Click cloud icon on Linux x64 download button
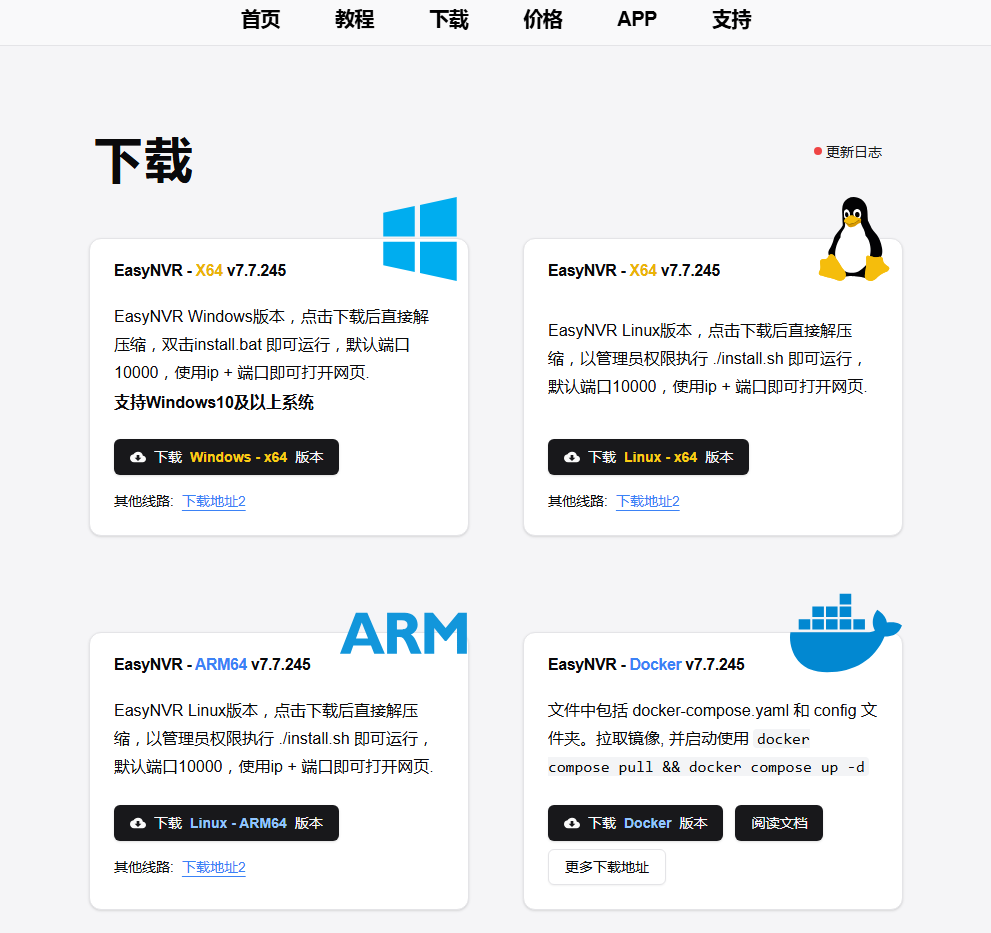 click(572, 457)
